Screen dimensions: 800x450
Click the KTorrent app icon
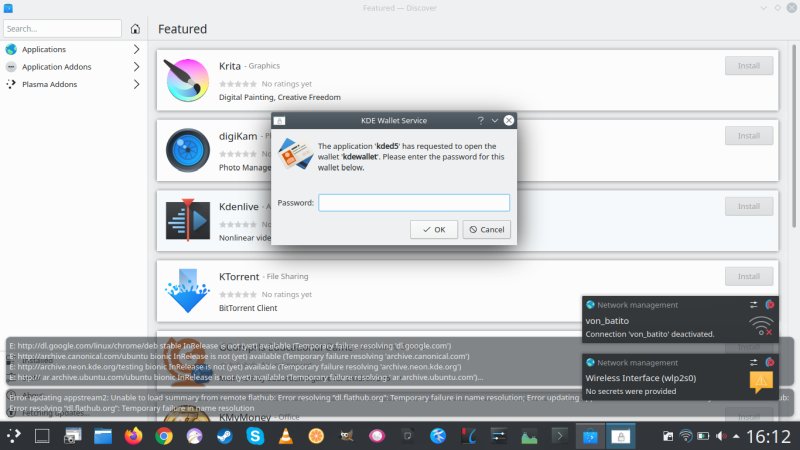pos(187,290)
